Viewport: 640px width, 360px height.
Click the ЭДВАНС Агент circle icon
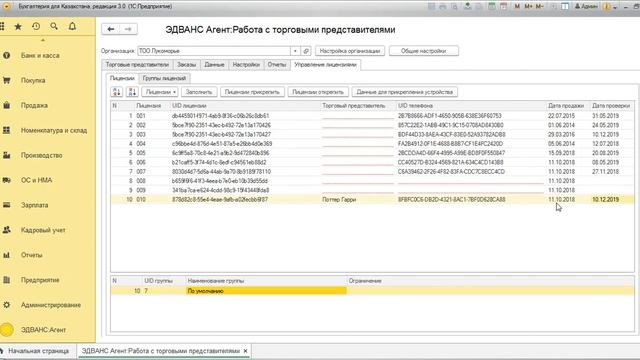coord(7,330)
